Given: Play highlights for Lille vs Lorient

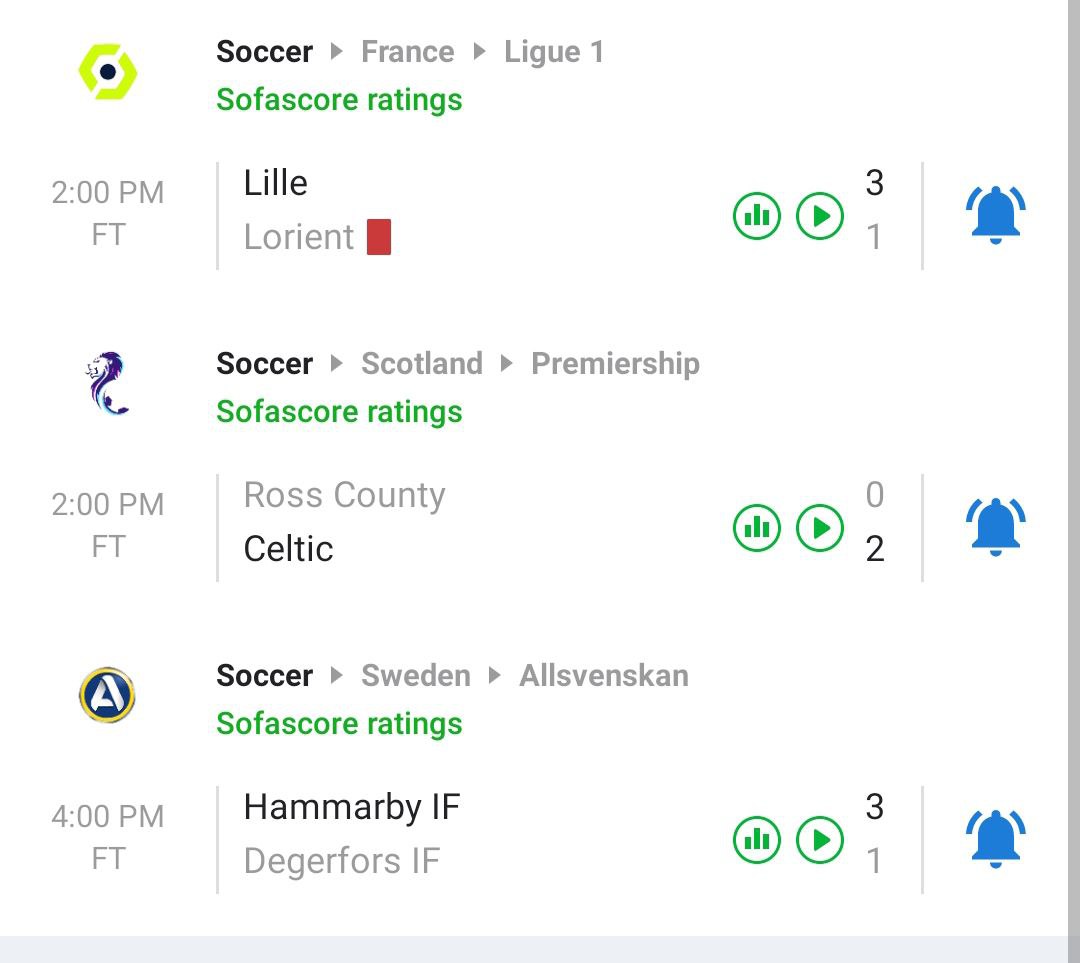Looking at the screenshot, I should click(820, 216).
